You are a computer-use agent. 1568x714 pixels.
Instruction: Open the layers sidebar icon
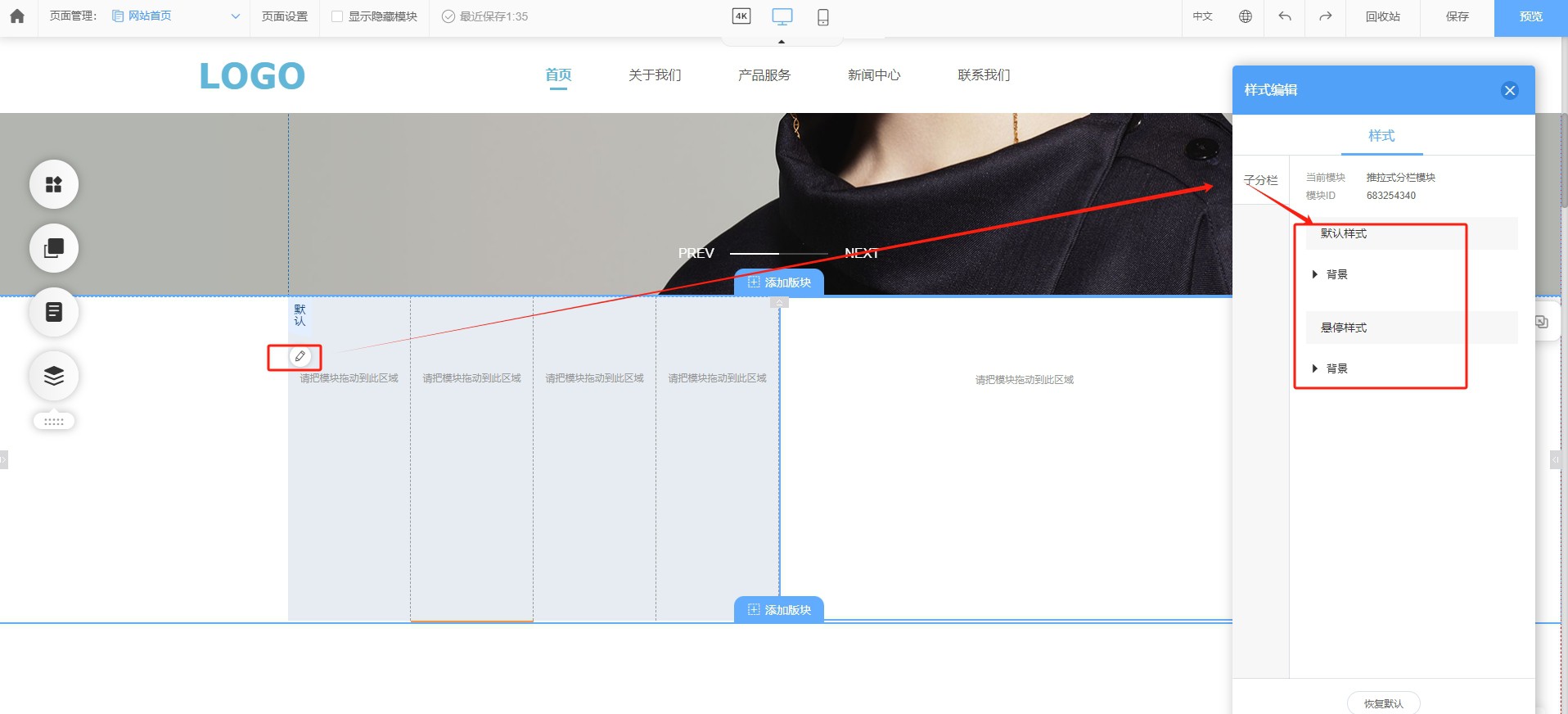tap(54, 376)
